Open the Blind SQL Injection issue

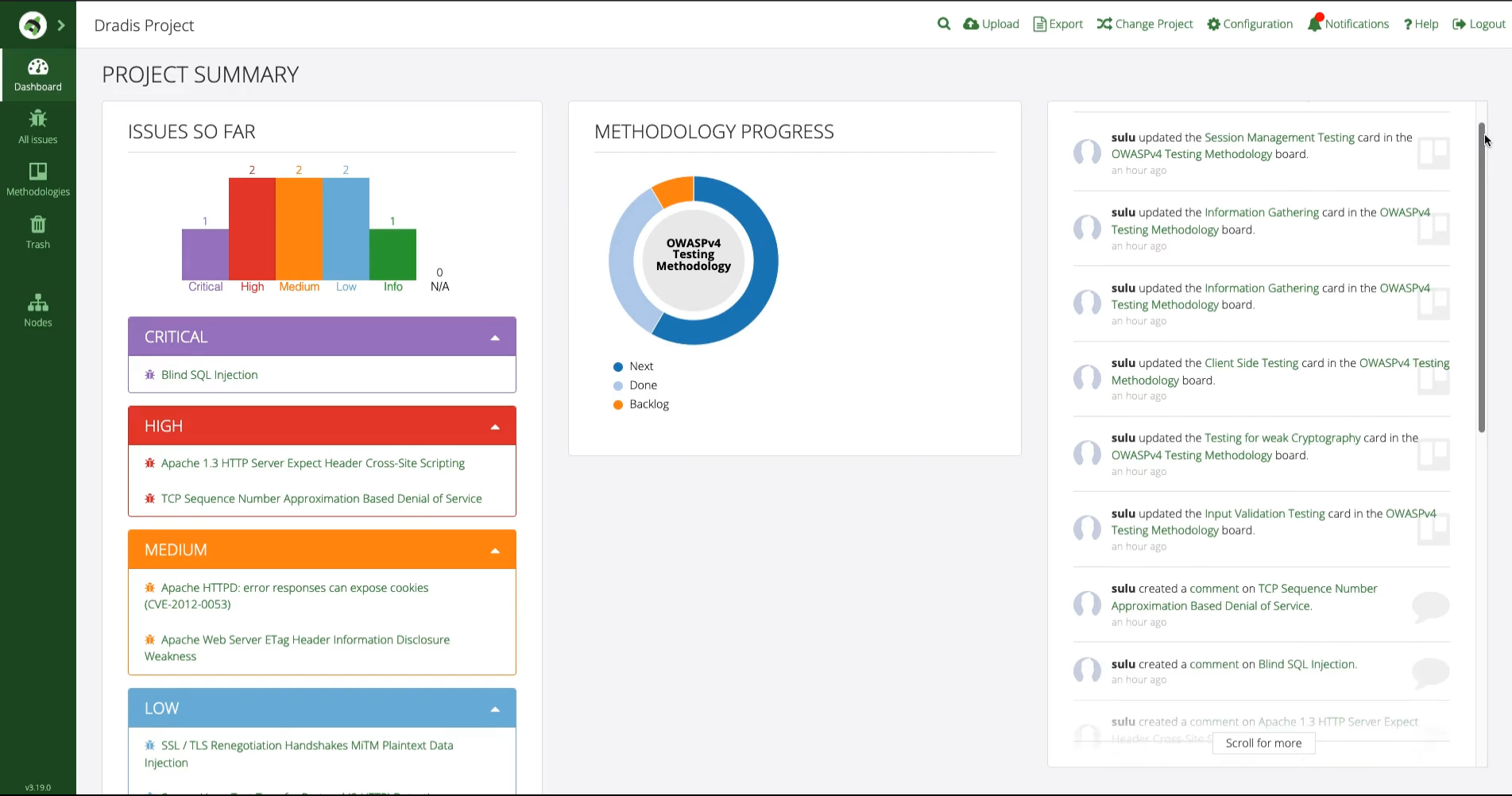[209, 374]
